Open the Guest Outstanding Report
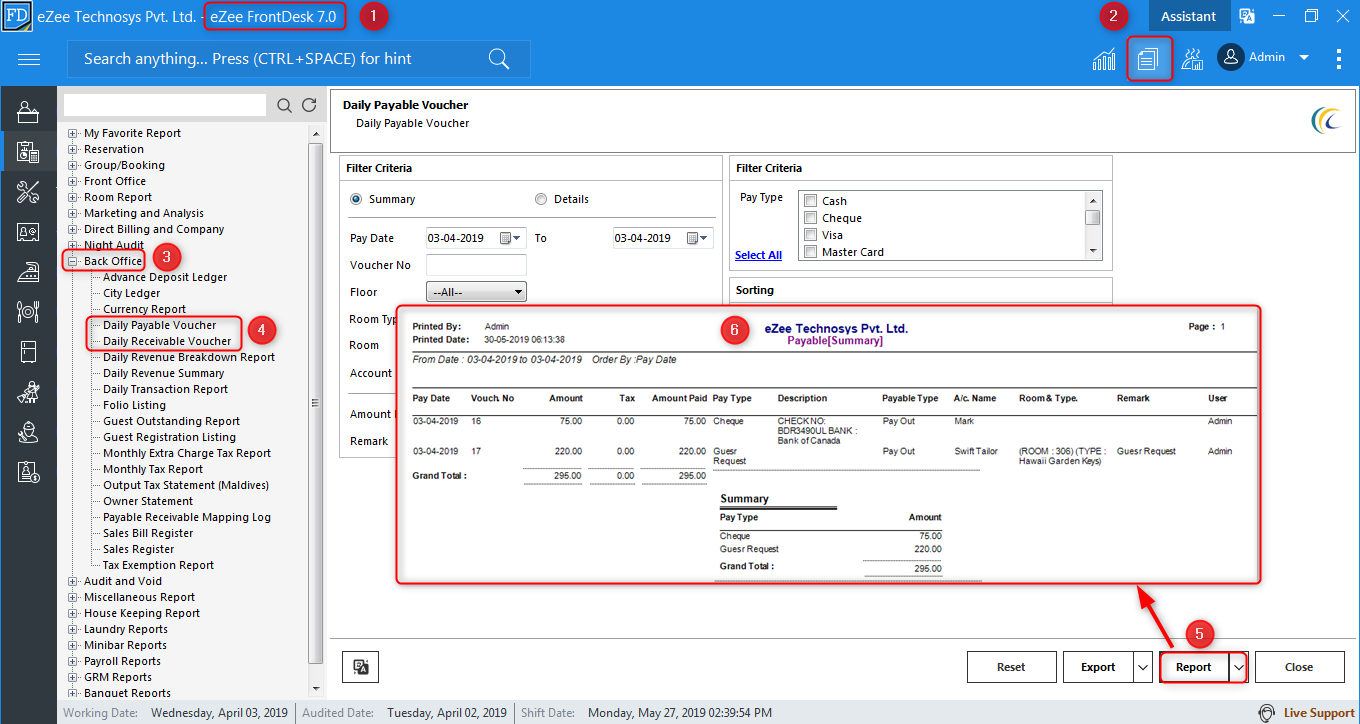 coord(172,421)
